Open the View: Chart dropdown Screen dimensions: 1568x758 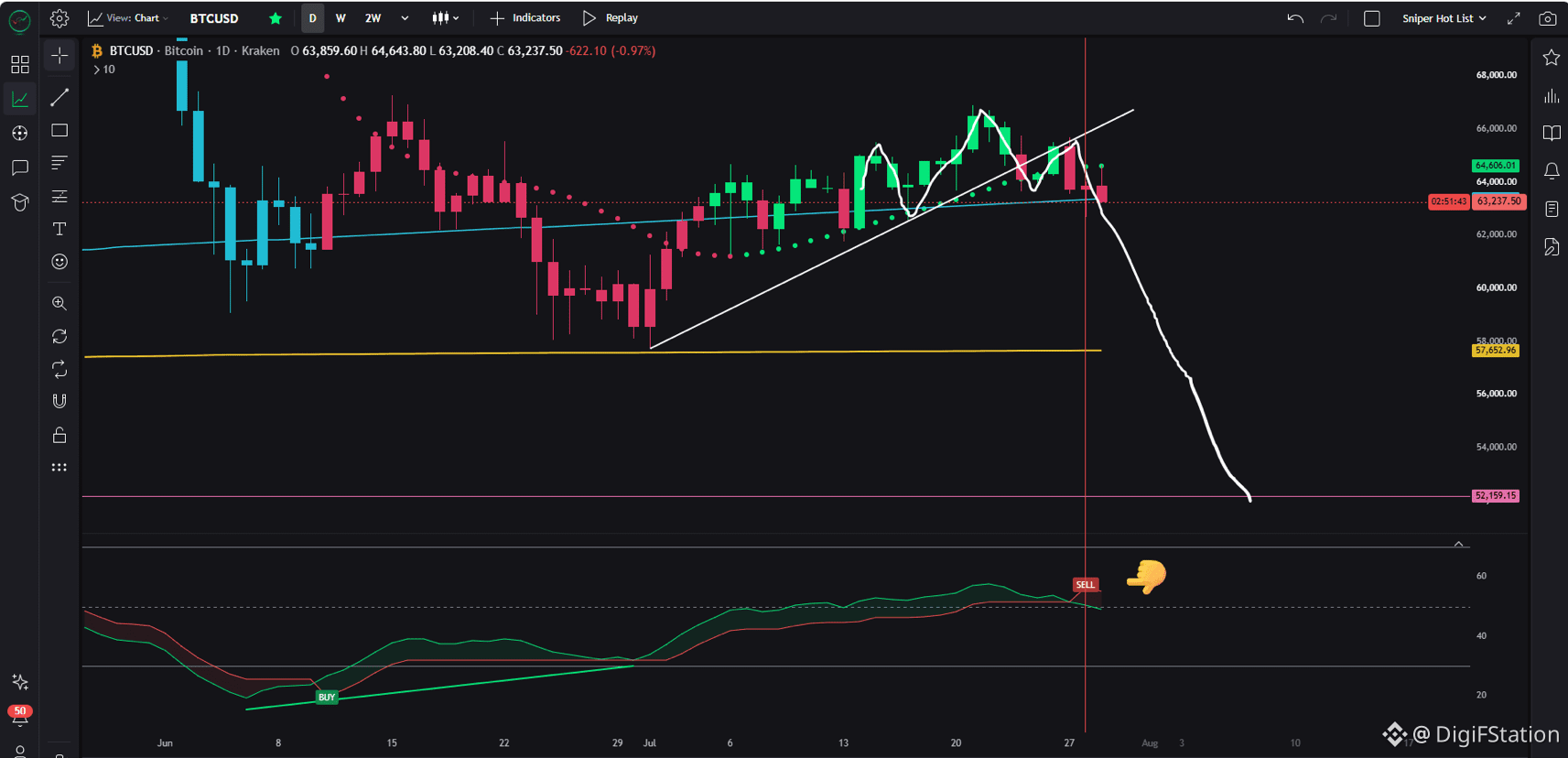(x=129, y=18)
